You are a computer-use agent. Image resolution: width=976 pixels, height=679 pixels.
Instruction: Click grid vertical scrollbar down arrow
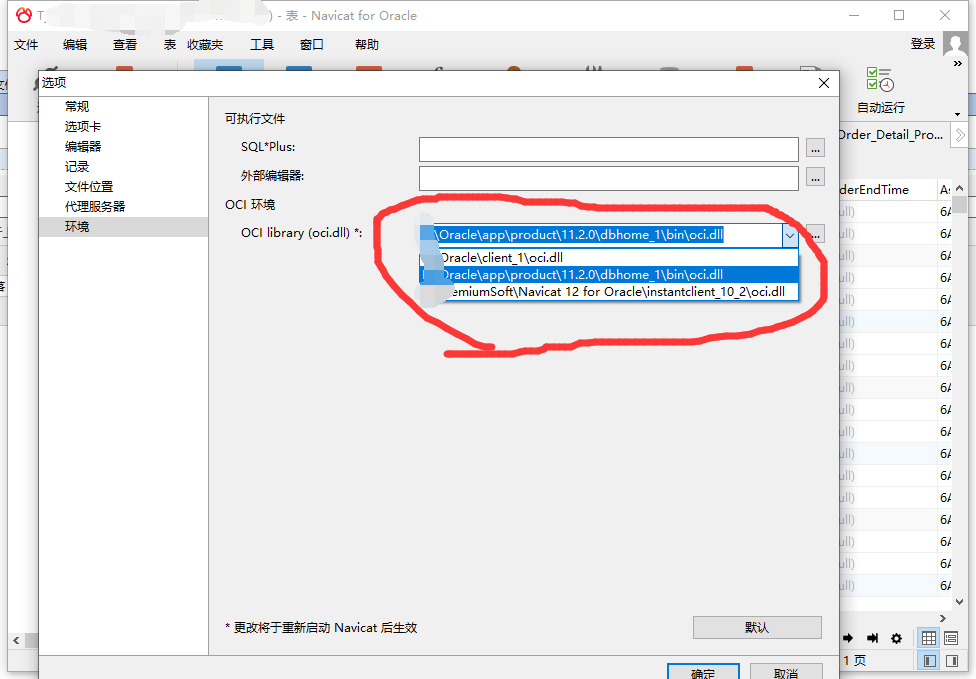click(x=959, y=602)
